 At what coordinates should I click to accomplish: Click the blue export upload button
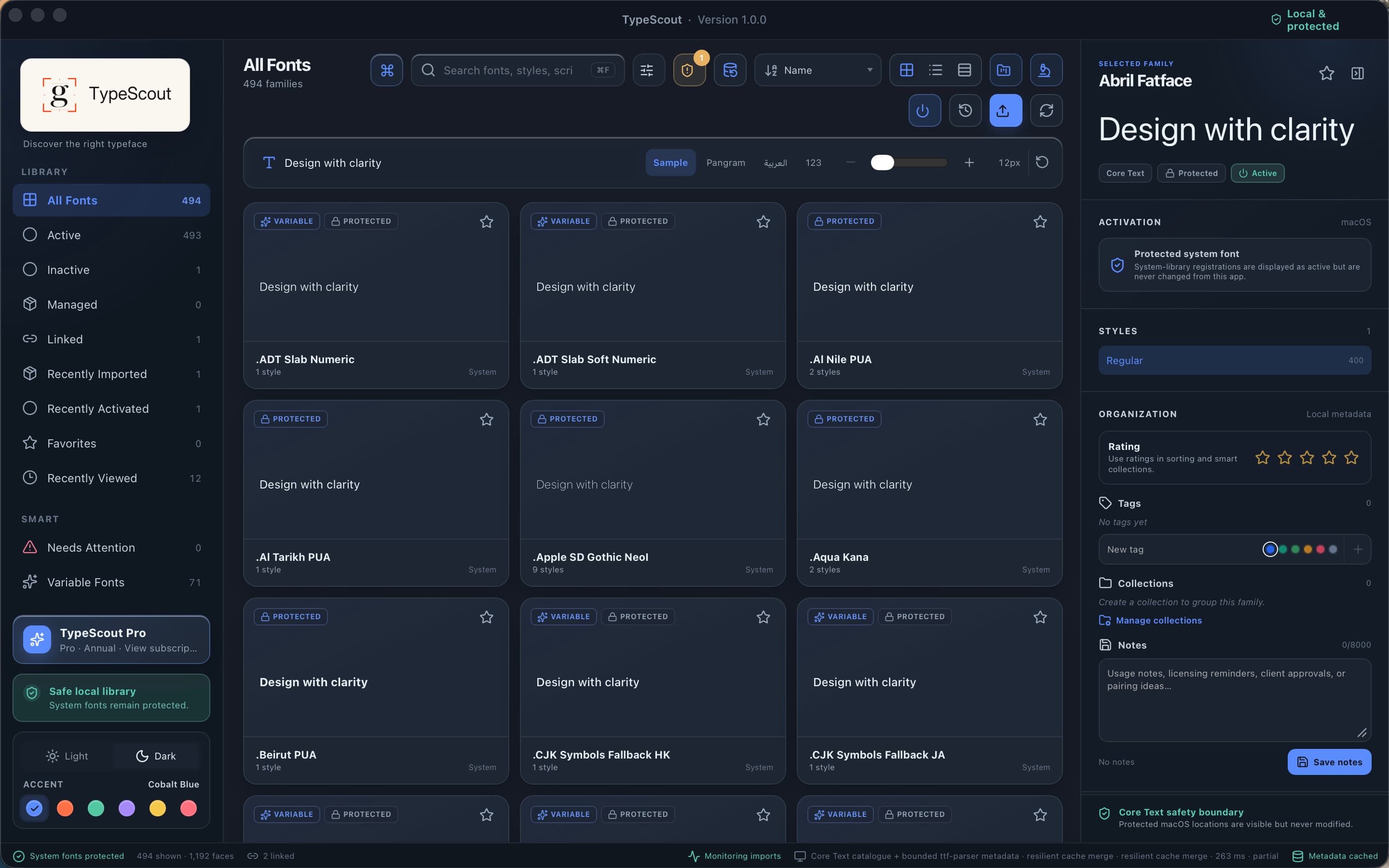tap(1005, 110)
